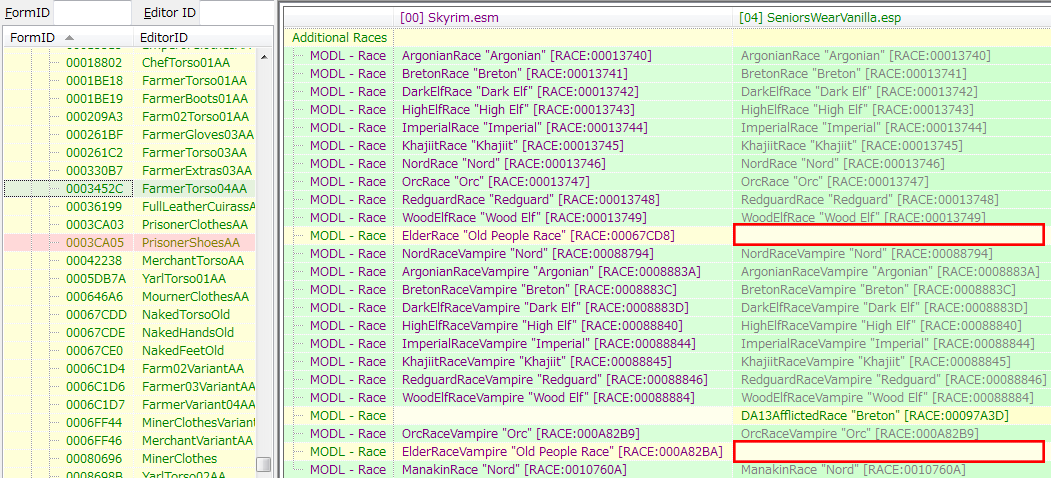The height and width of the screenshot is (478, 1051).
Task: Click Skyrim.esm DarkElfRace "Dark Elf" cell
Action: tap(520, 92)
